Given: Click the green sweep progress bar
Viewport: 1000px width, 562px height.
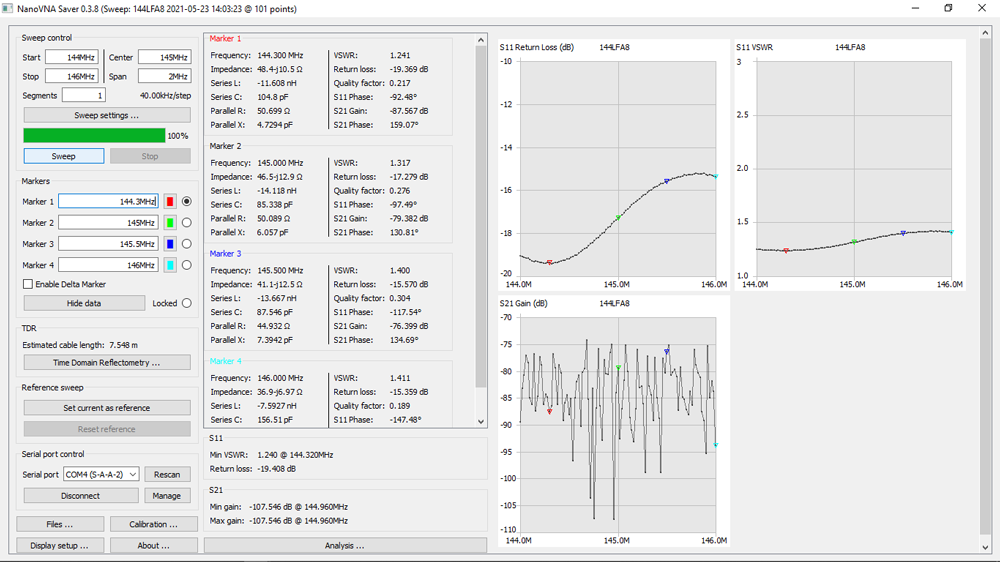Looking at the screenshot, I should click(94, 135).
